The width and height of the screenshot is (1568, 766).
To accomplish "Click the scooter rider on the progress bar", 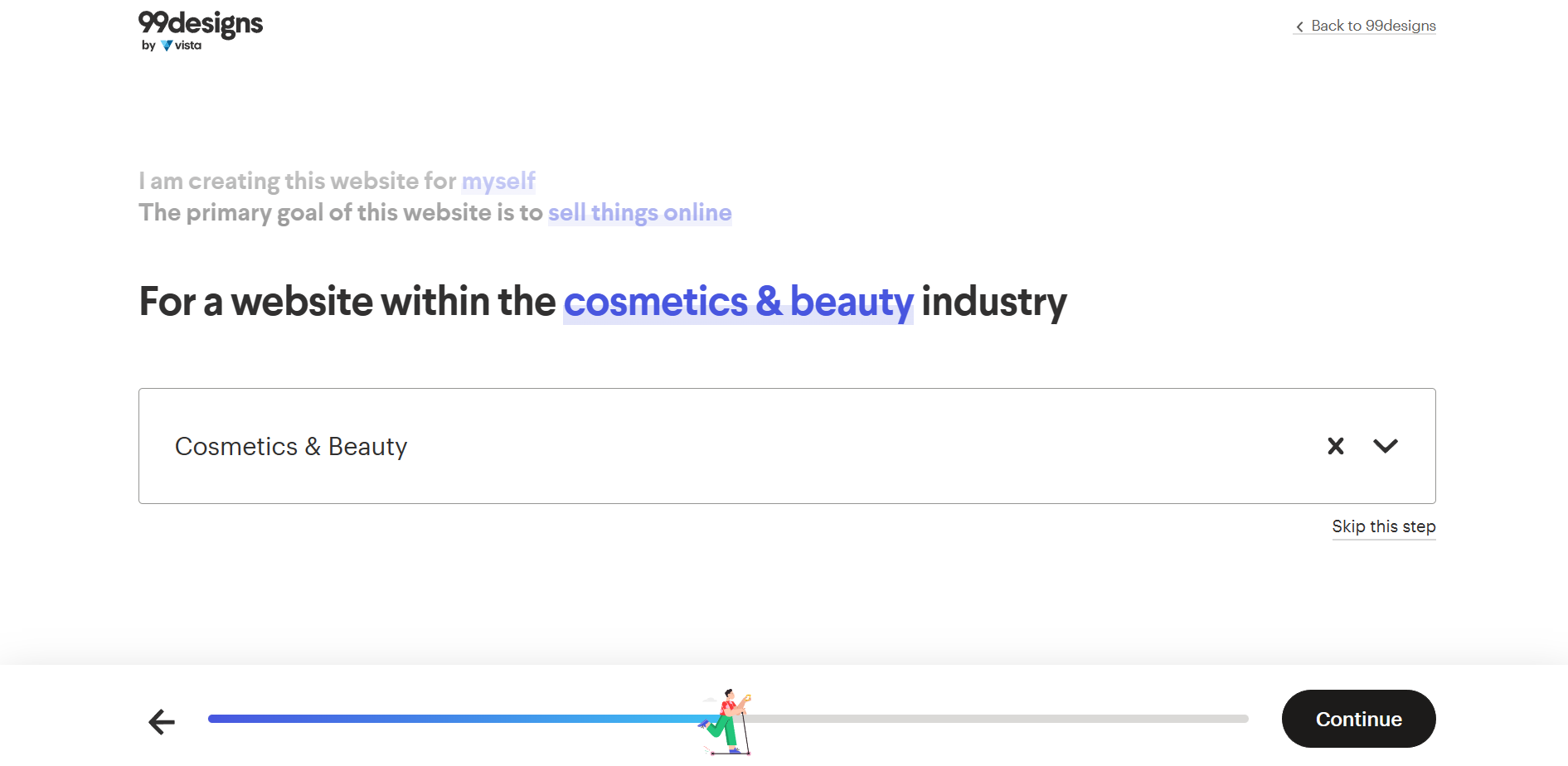I will 727,721.
